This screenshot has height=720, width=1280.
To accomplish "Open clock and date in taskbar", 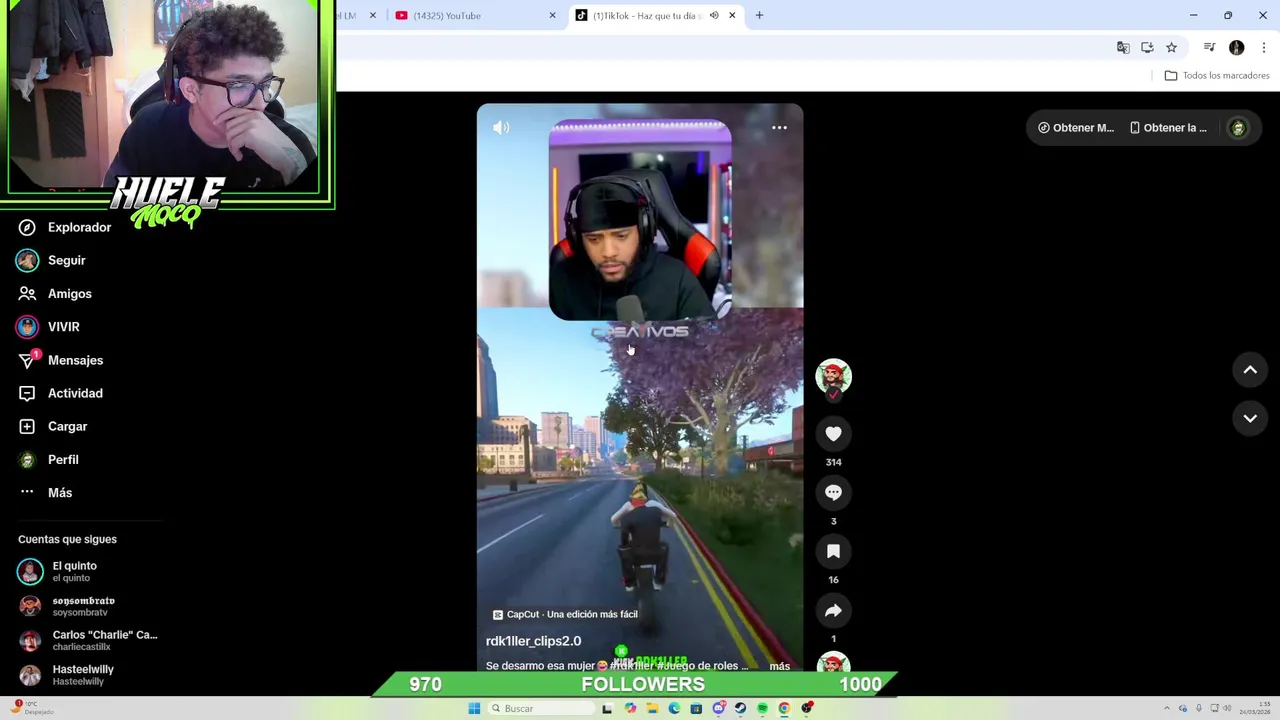I will click(1255, 708).
